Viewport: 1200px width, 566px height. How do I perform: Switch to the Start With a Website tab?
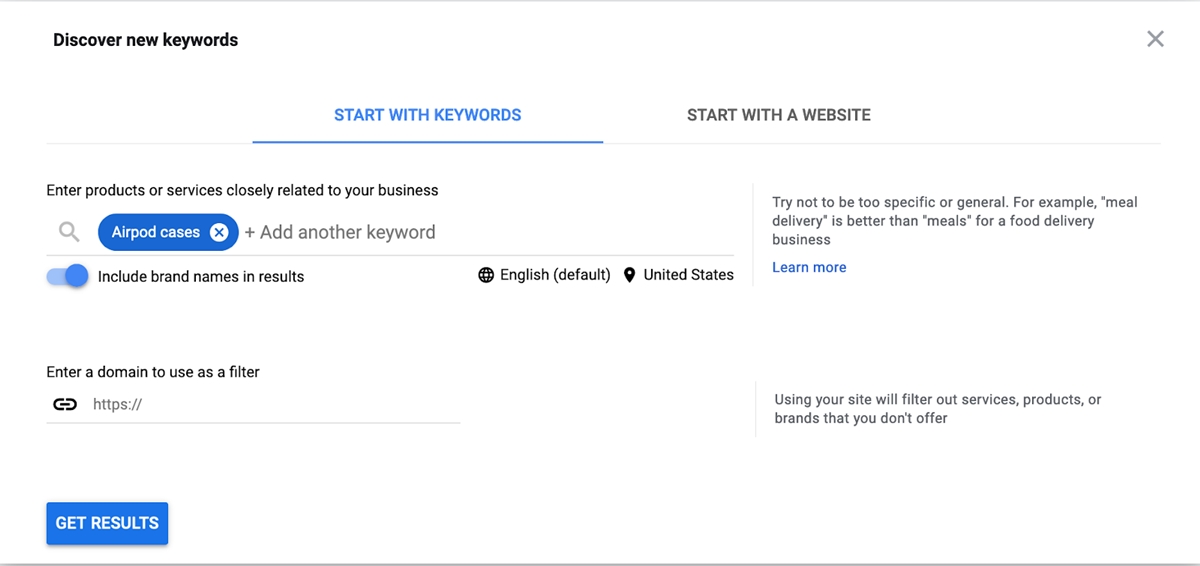click(x=778, y=115)
